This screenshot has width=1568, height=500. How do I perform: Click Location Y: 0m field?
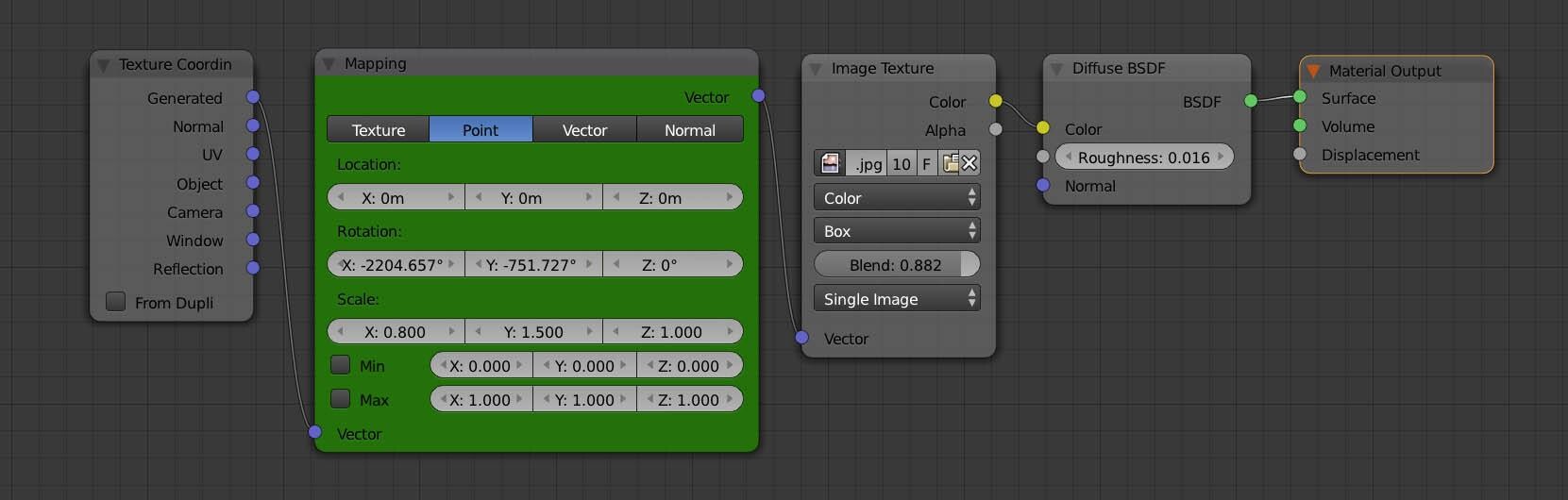coord(533,198)
